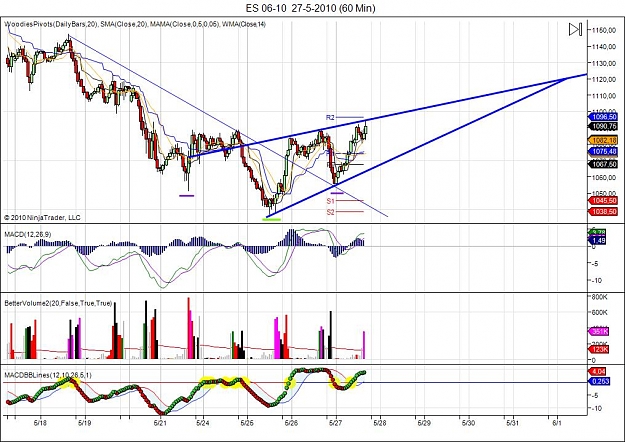Click the orange 1082,18 price marker

[x=603, y=140]
